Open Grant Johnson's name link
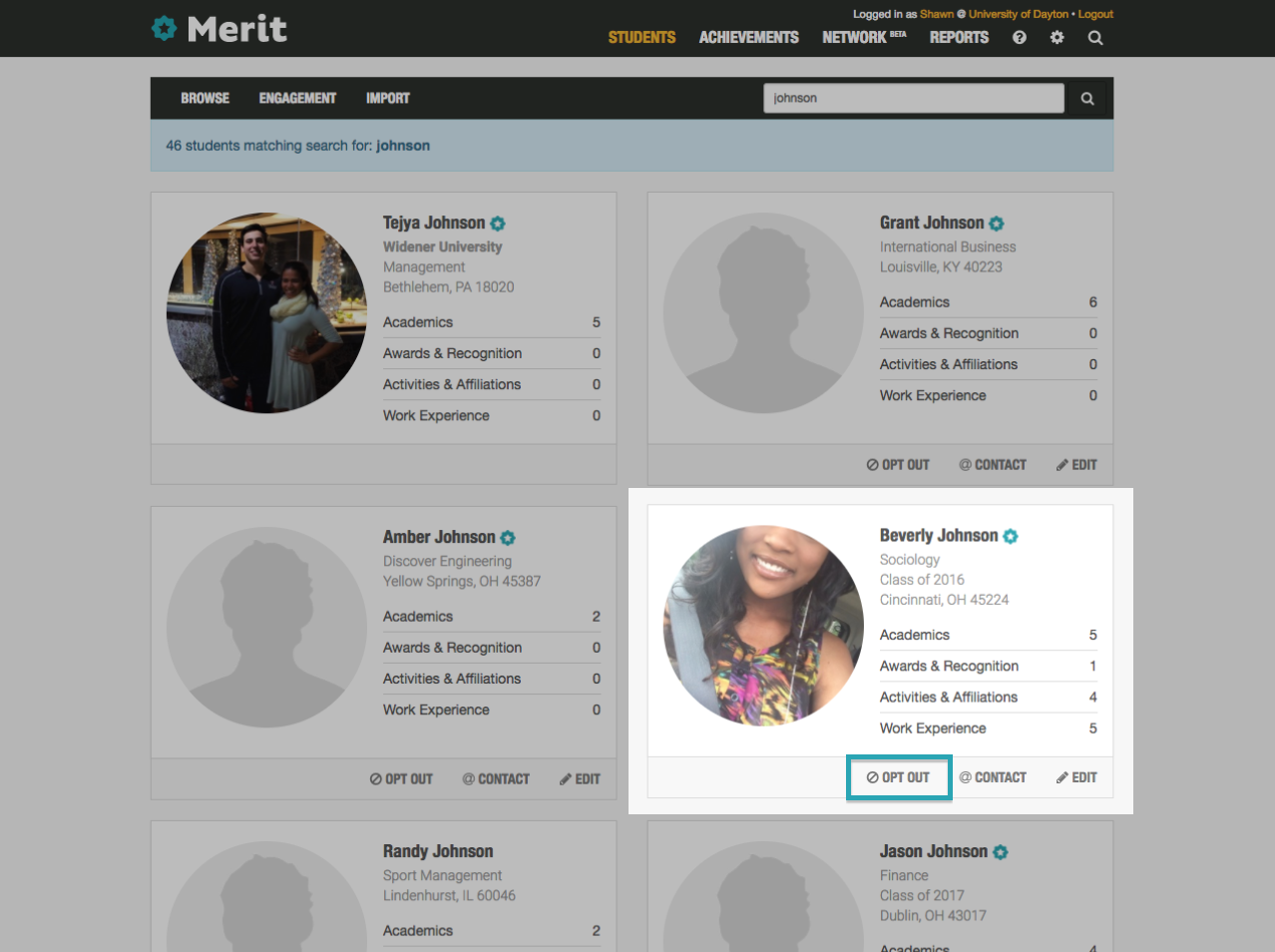The width and height of the screenshot is (1275, 952). 932,223
